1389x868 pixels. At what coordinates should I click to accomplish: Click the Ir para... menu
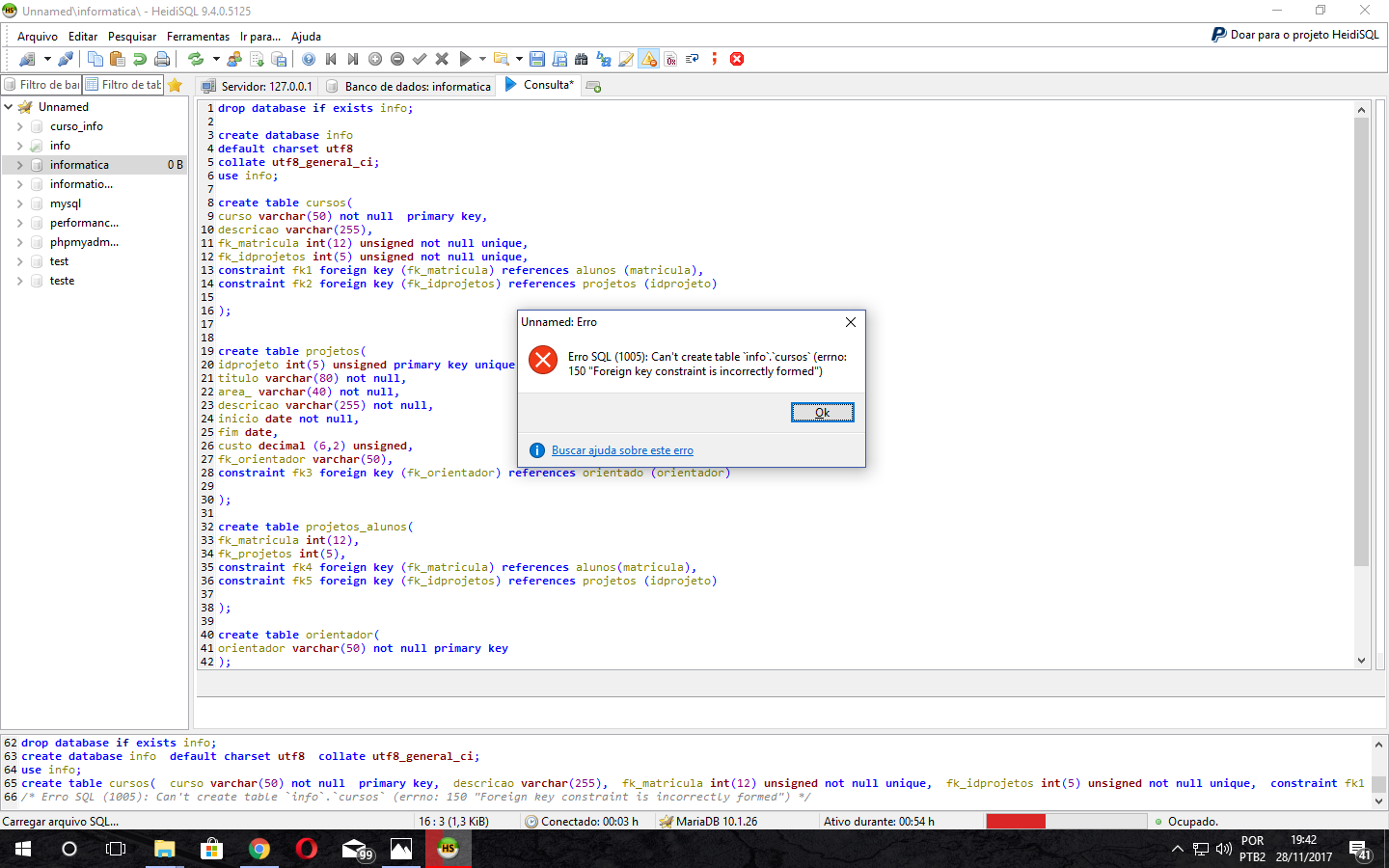pos(260,37)
